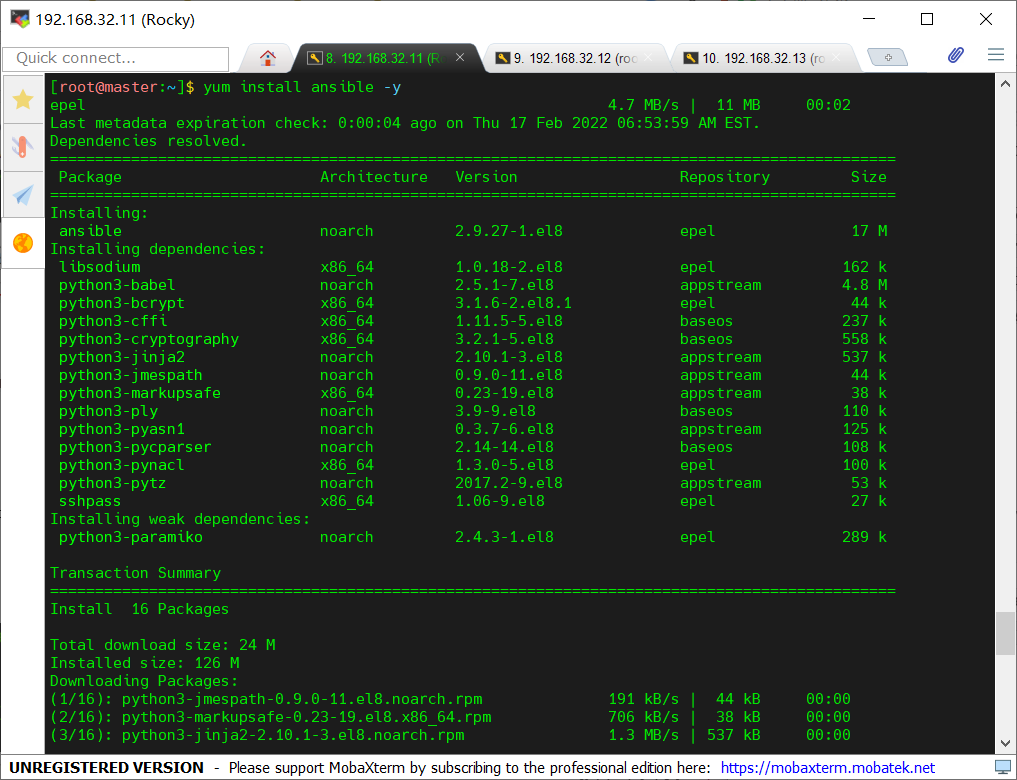Close tab 9. 192.168.32.12
The image size is (1017, 780).
(x=648, y=58)
